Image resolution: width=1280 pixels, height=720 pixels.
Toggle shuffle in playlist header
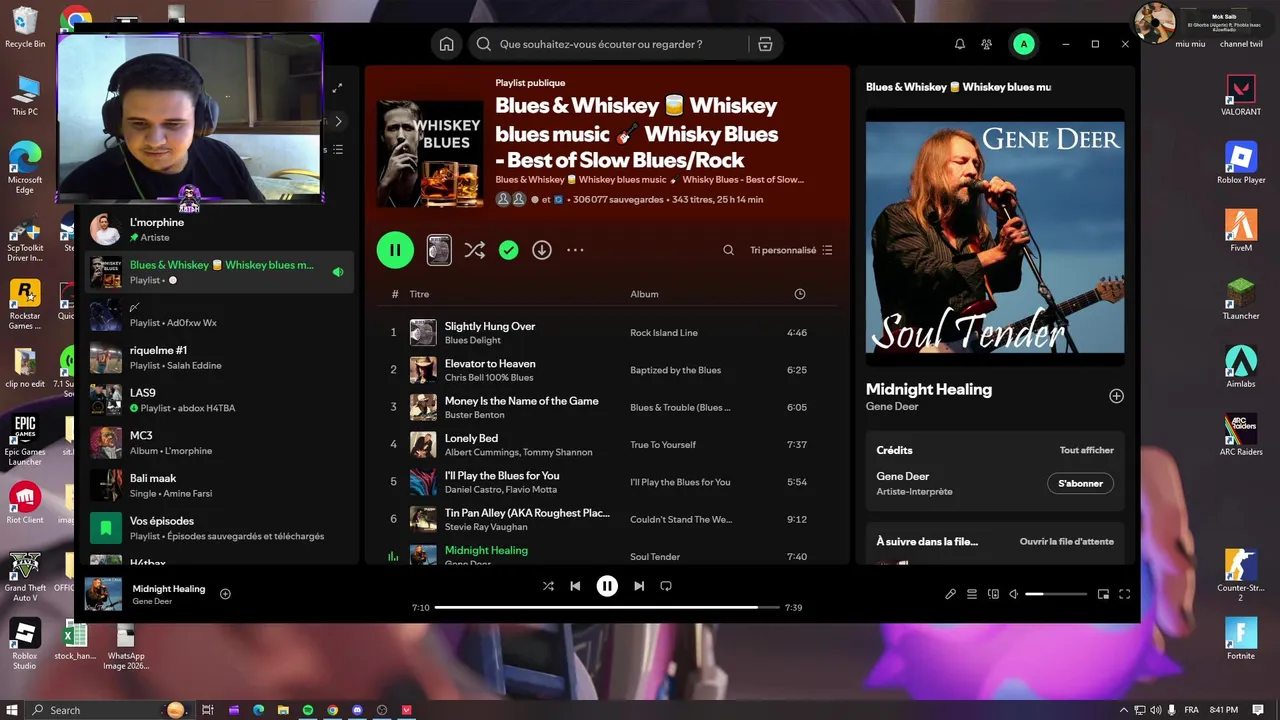(x=474, y=250)
